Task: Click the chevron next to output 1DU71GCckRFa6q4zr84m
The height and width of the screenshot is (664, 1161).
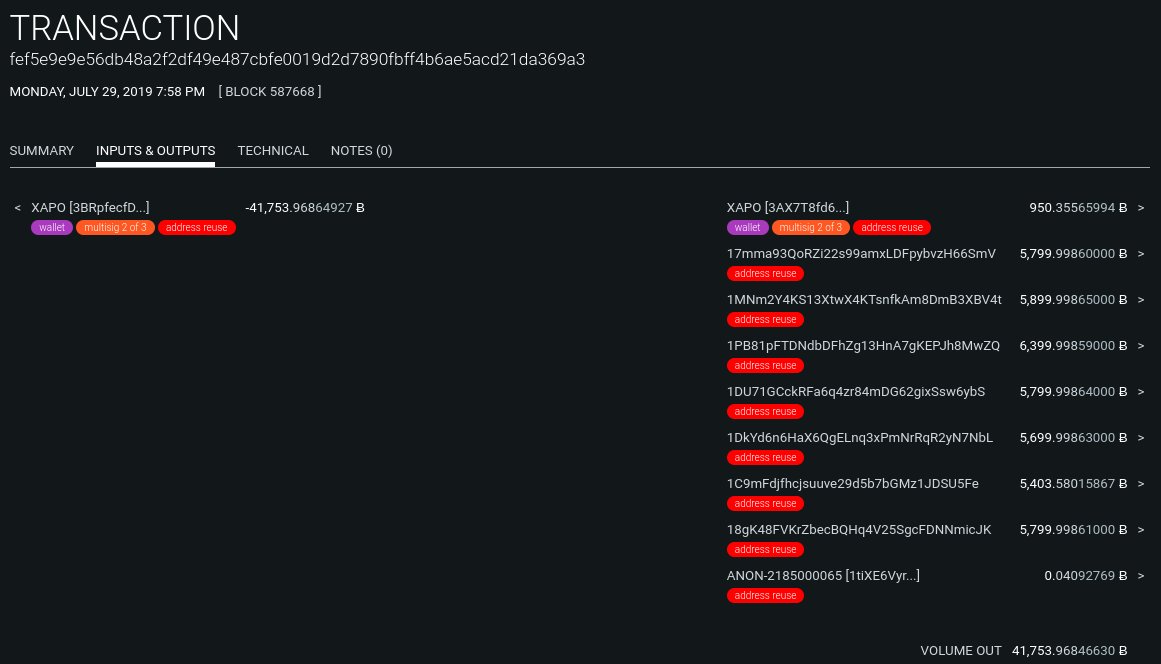Action: (1140, 391)
